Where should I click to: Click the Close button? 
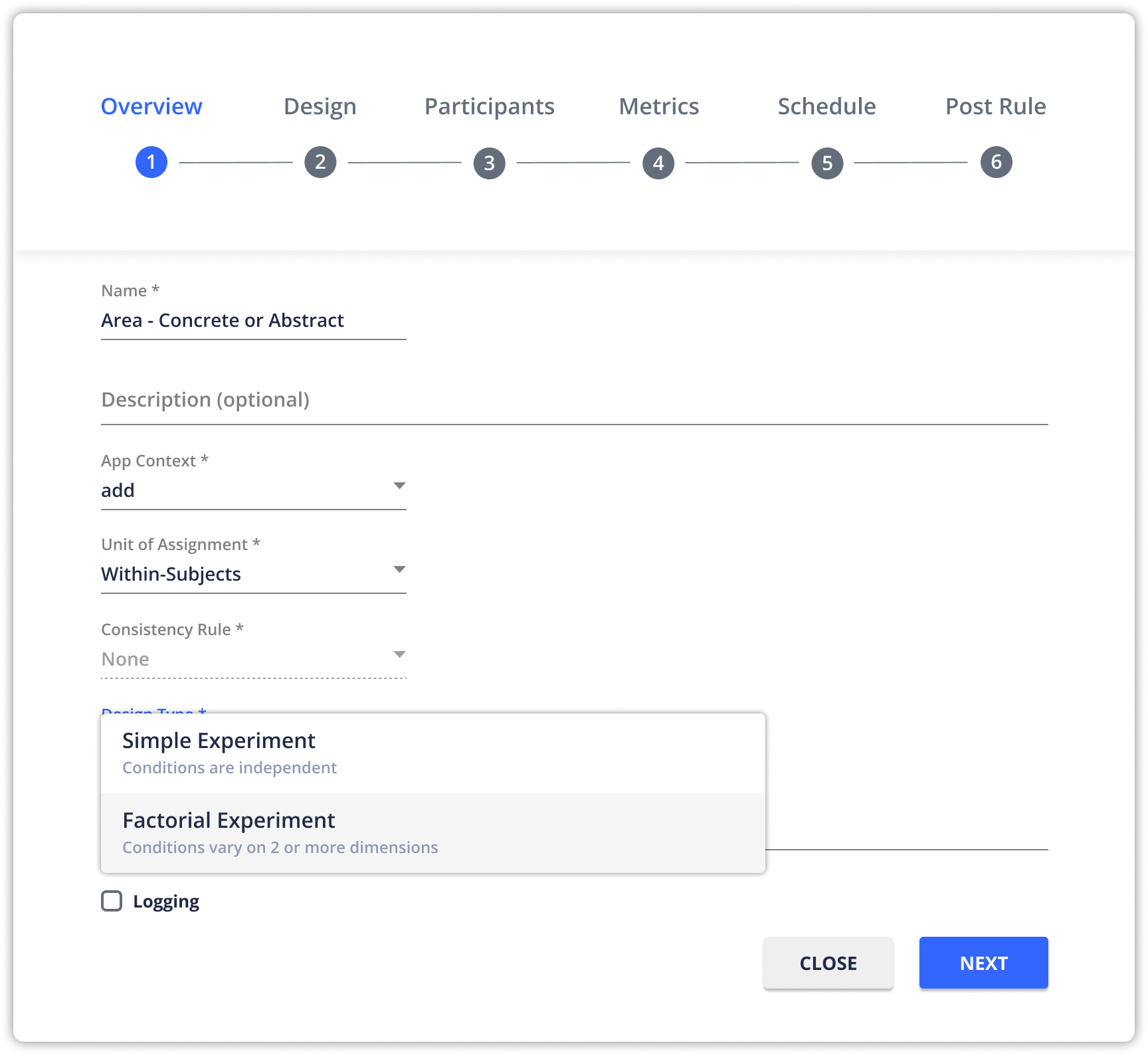(x=828, y=963)
